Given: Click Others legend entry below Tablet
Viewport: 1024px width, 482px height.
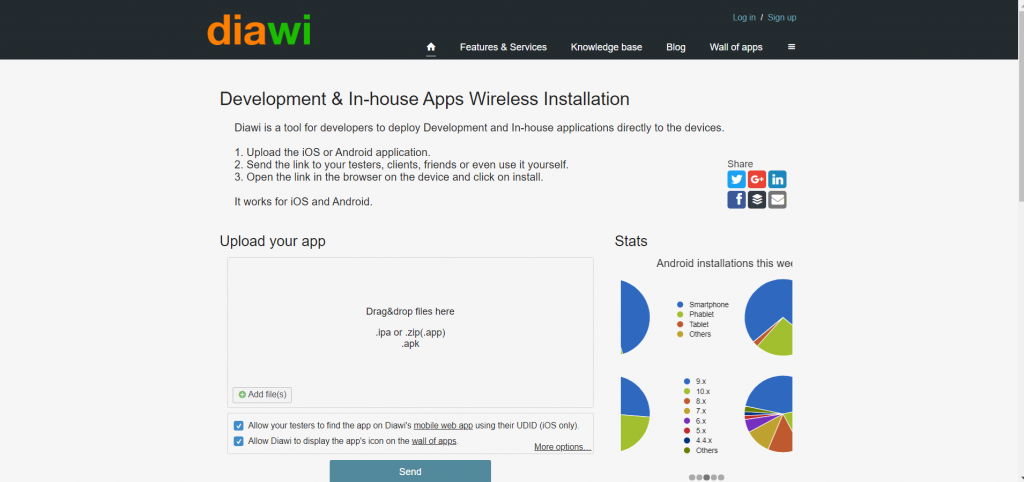Looking at the screenshot, I should pyautogui.click(x=694, y=334).
